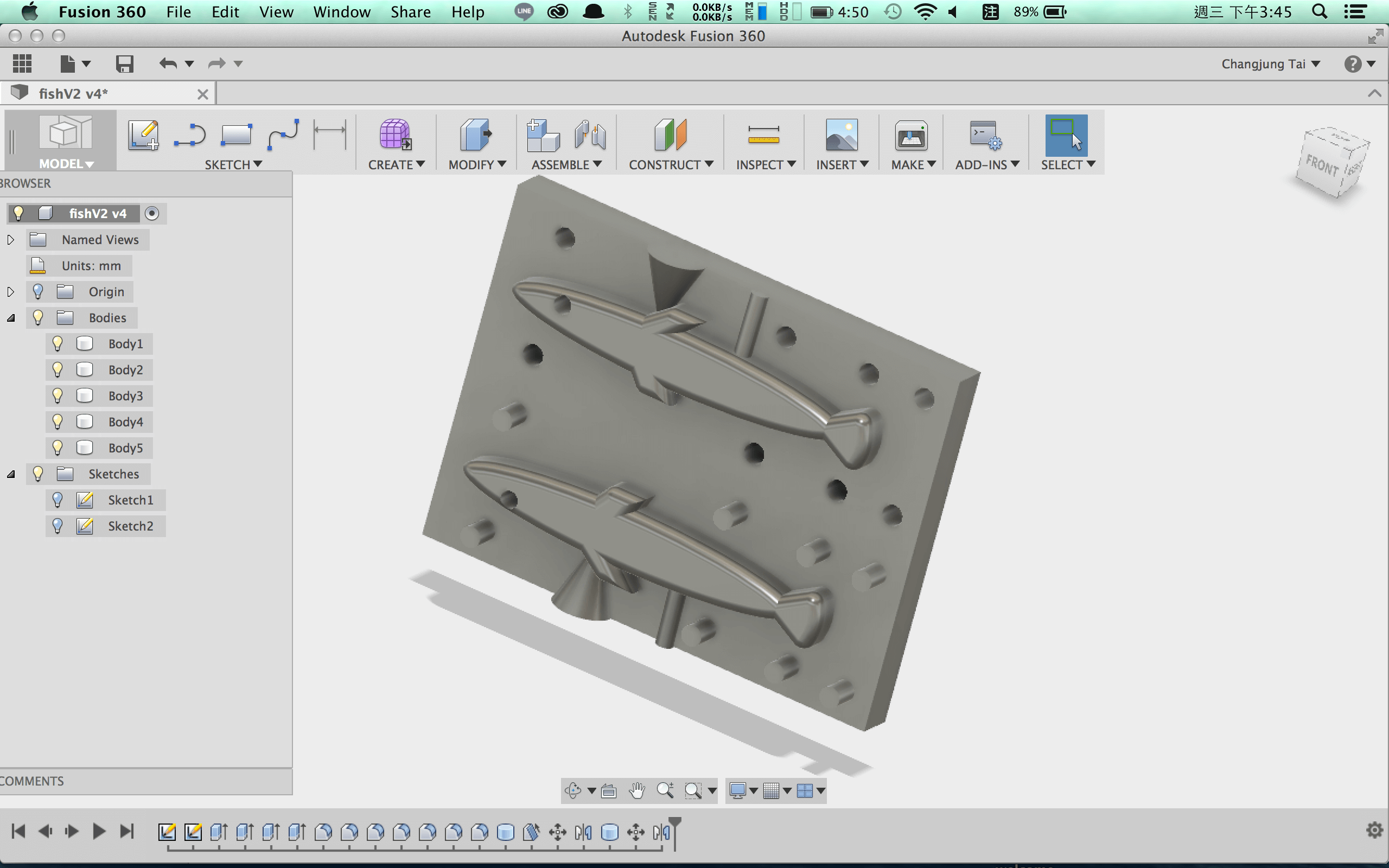Open the CREATE dropdown menu
The width and height of the screenshot is (1389, 868).
tap(397, 165)
